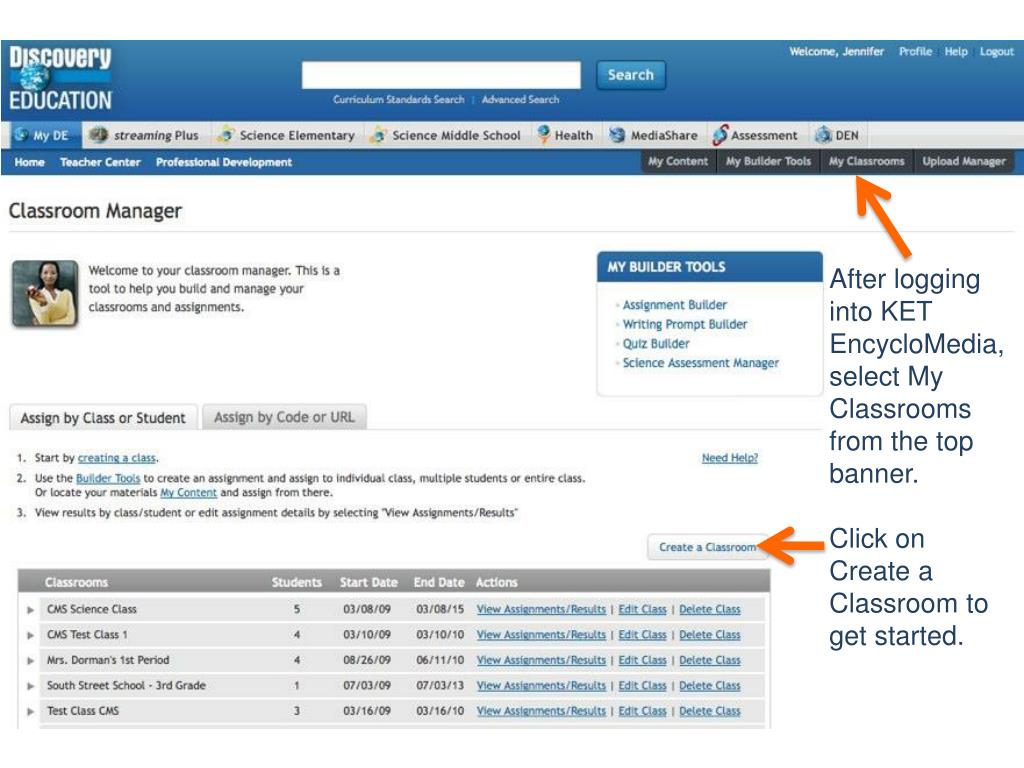This screenshot has width=1024, height=768.
Task: Edit Class for CMS Test Class 1
Action: (x=642, y=635)
